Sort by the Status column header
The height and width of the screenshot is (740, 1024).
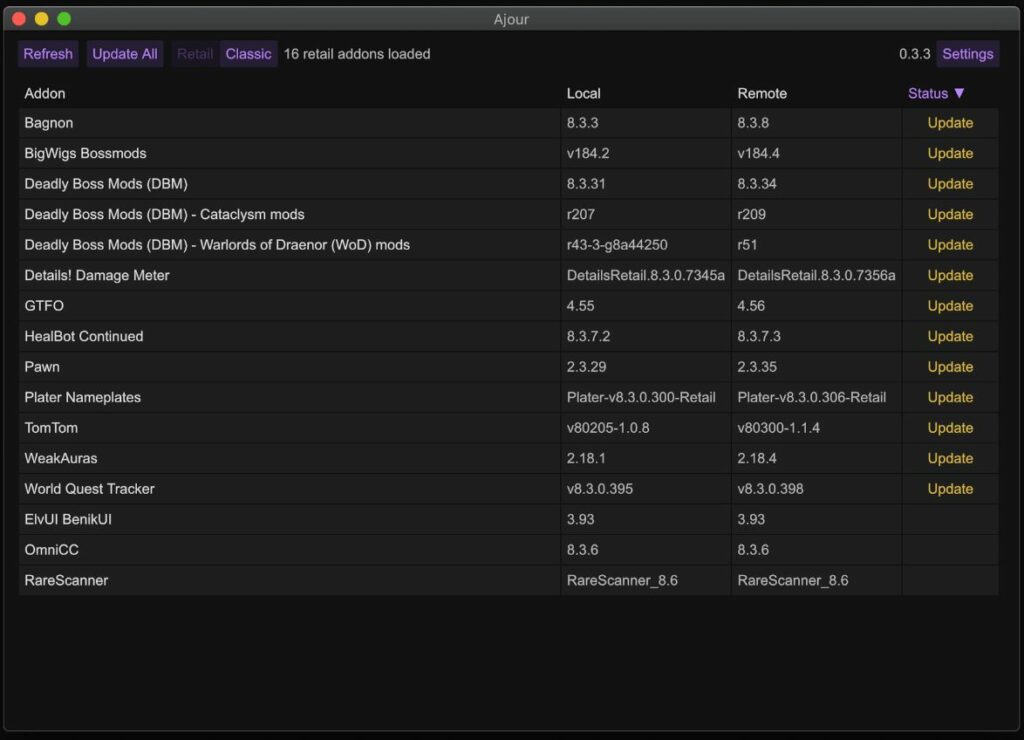click(x=935, y=93)
